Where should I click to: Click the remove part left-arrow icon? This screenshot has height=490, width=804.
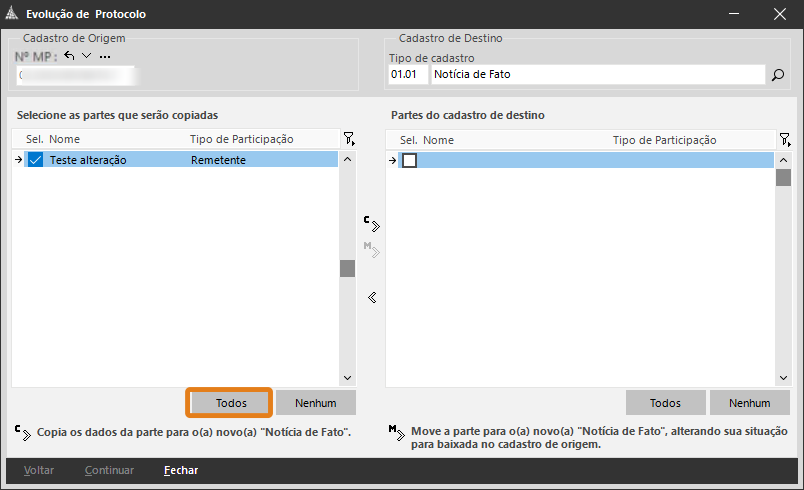point(371,297)
